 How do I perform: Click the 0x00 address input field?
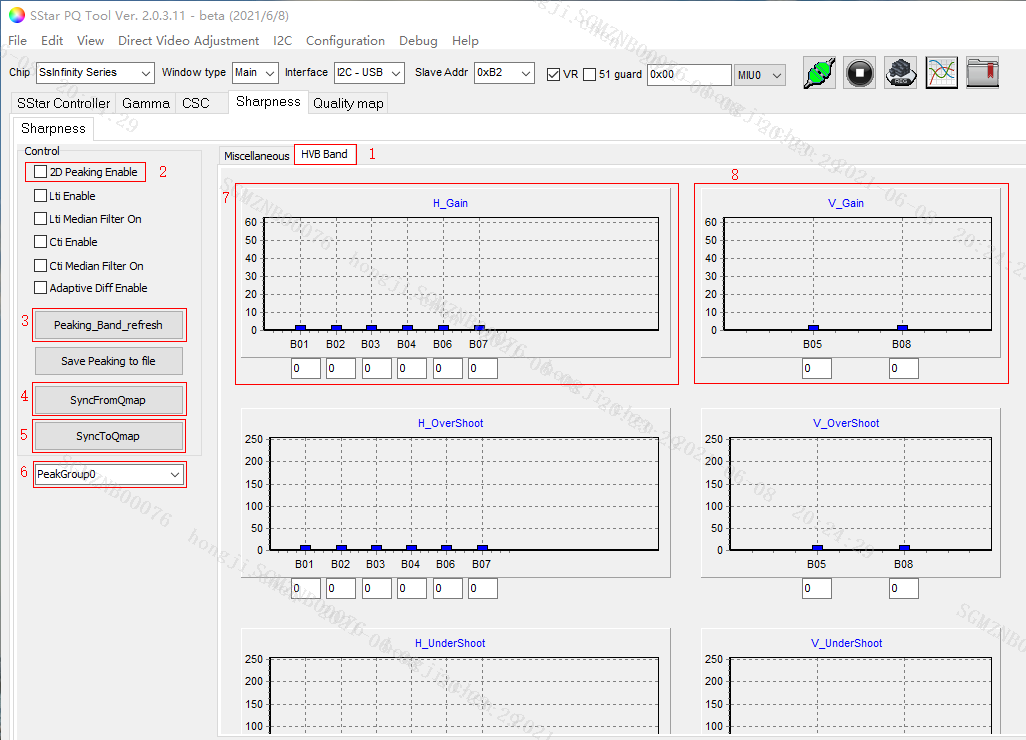(x=689, y=75)
